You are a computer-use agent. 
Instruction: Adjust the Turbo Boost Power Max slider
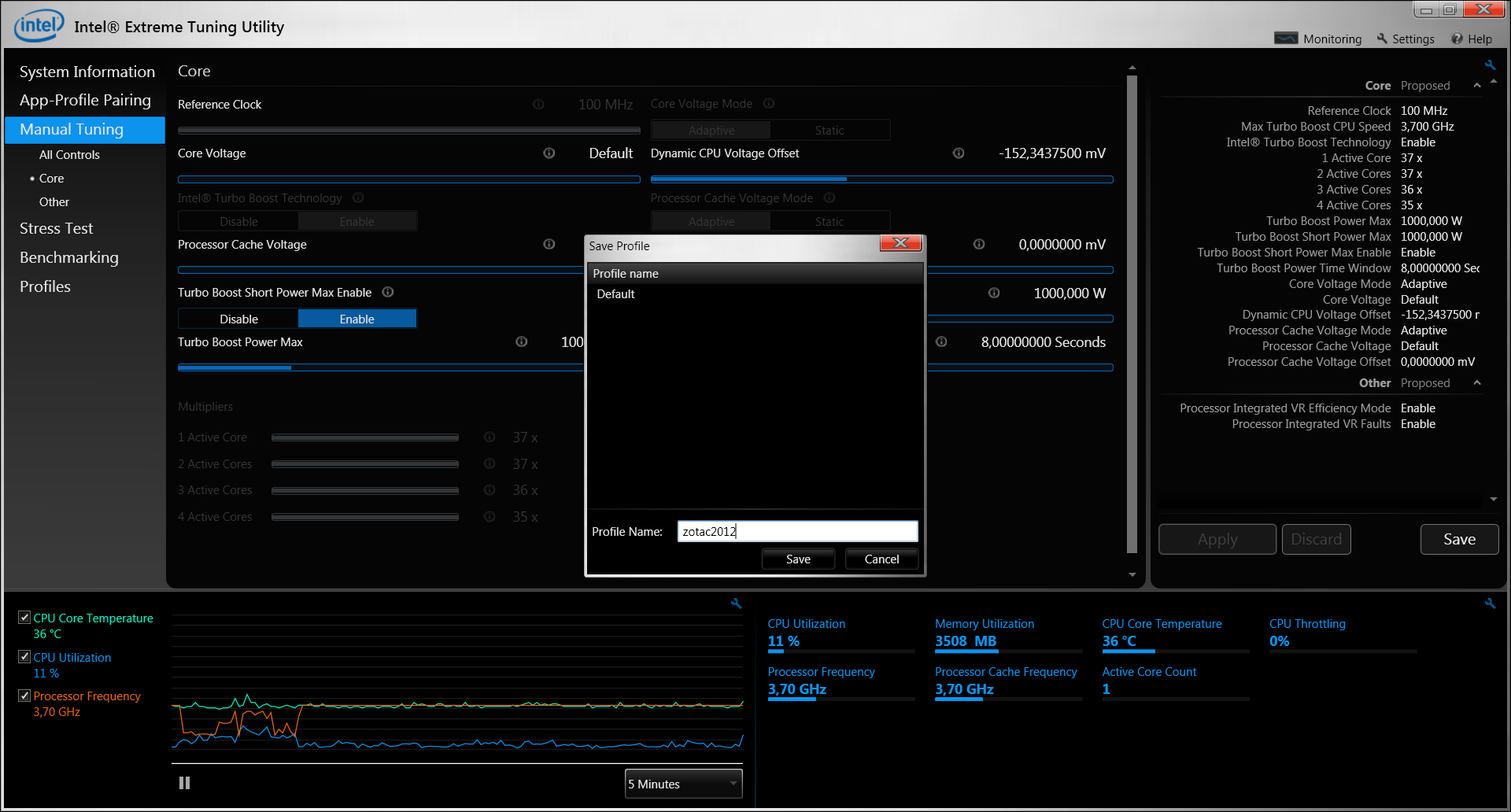click(x=380, y=367)
